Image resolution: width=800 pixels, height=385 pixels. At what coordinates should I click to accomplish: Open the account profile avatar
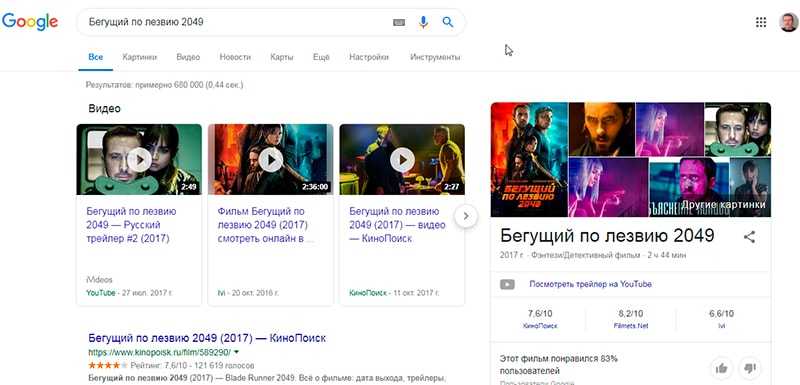pyautogui.click(x=789, y=22)
